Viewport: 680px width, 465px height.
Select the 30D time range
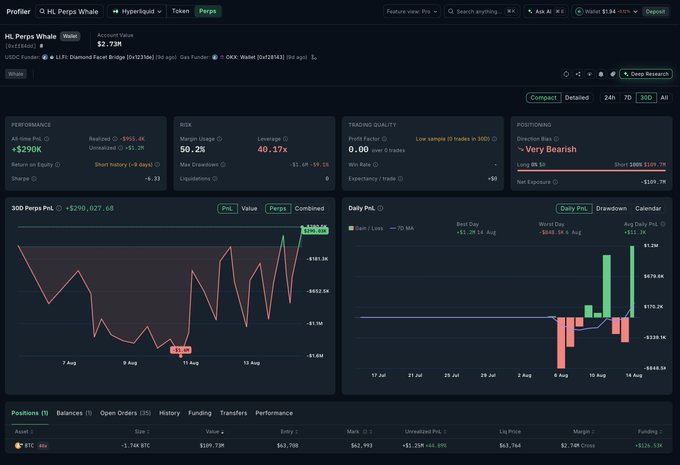pyautogui.click(x=646, y=98)
